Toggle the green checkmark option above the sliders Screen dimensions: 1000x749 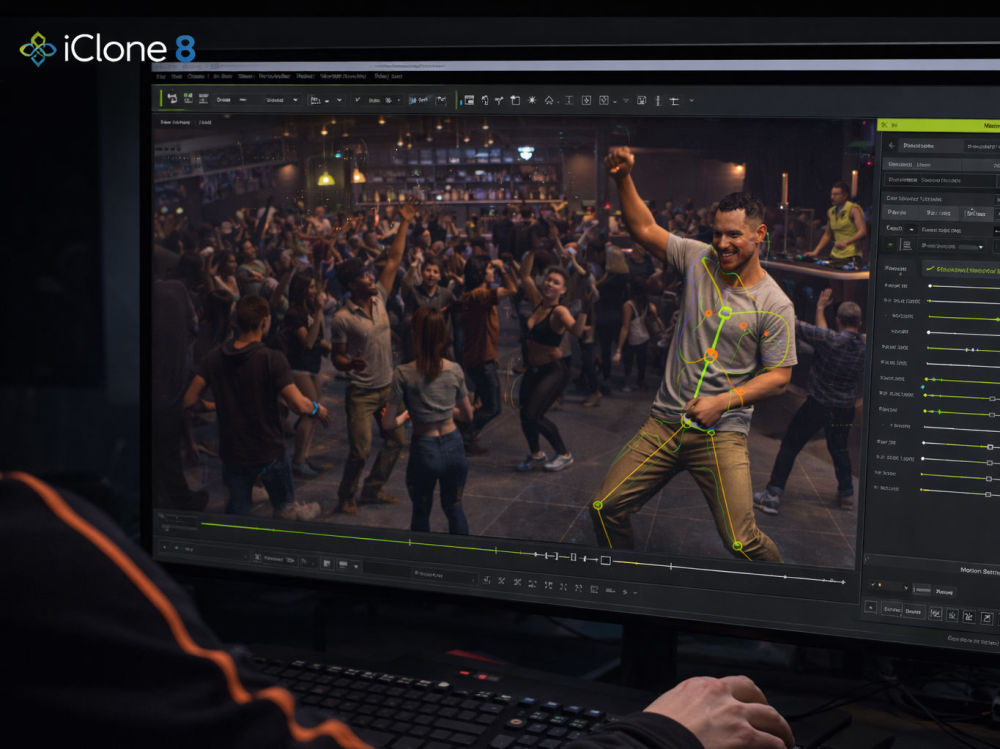(x=930, y=269)
